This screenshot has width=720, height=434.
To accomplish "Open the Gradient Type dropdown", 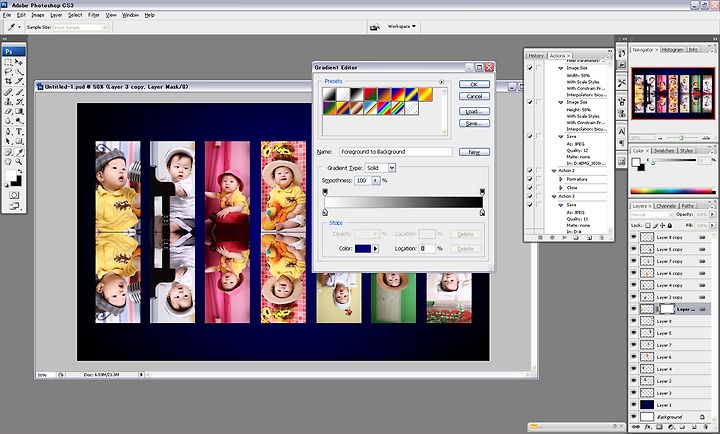I will (392, 168).
